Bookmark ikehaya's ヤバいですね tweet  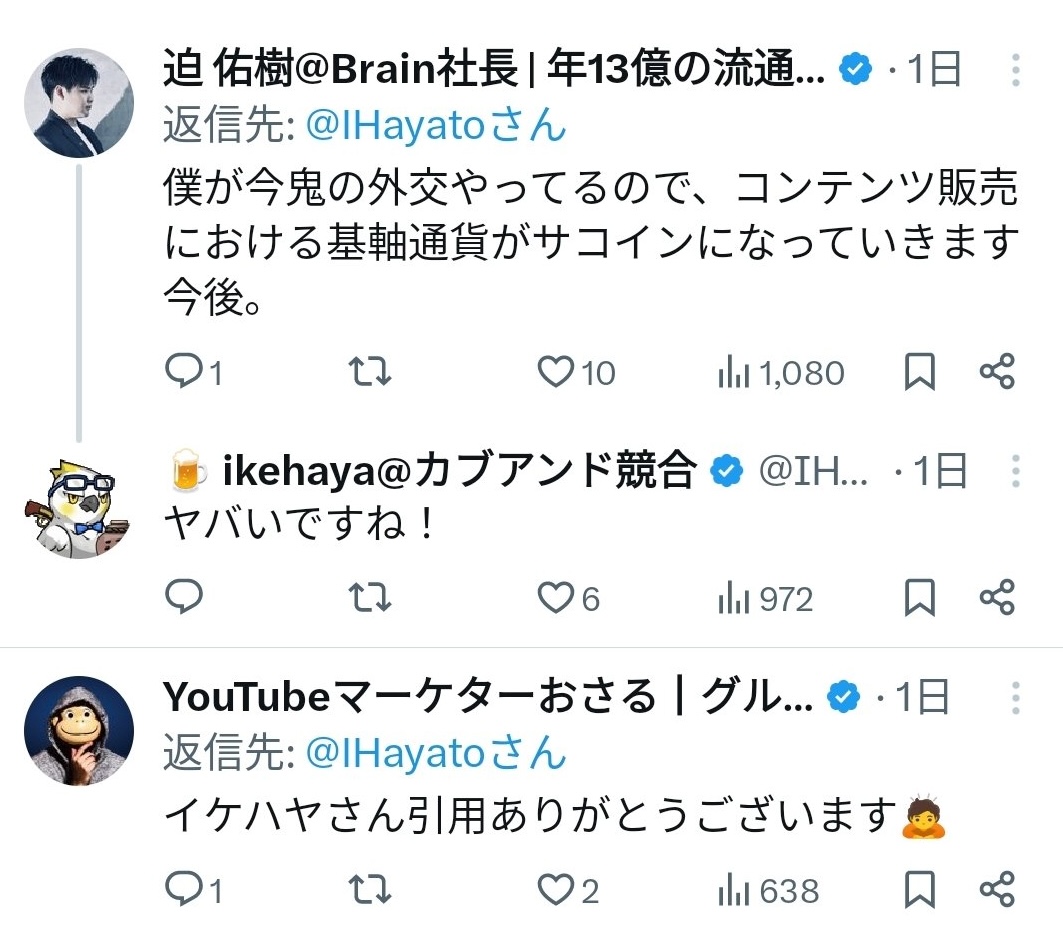(x=919, y=598)
